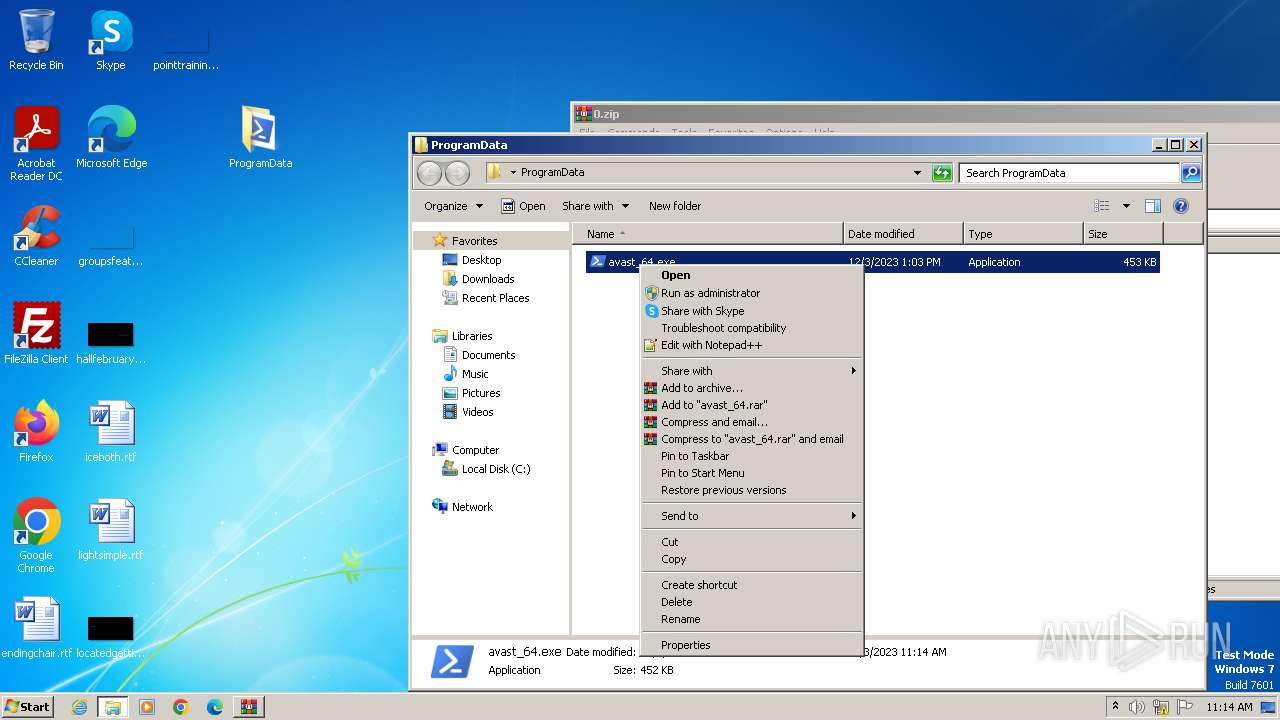The height and width of the screenshot is (720, 1280).
Task: Expand the Send to submenu
Action: tap(752, 516)
